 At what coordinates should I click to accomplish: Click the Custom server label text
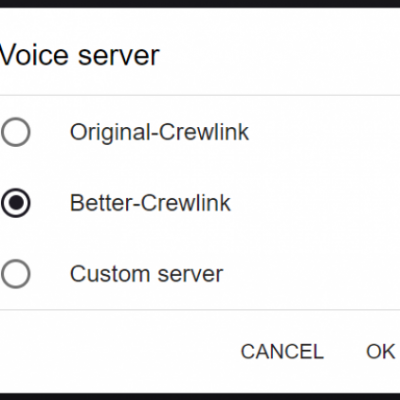(x=146, y=274)
